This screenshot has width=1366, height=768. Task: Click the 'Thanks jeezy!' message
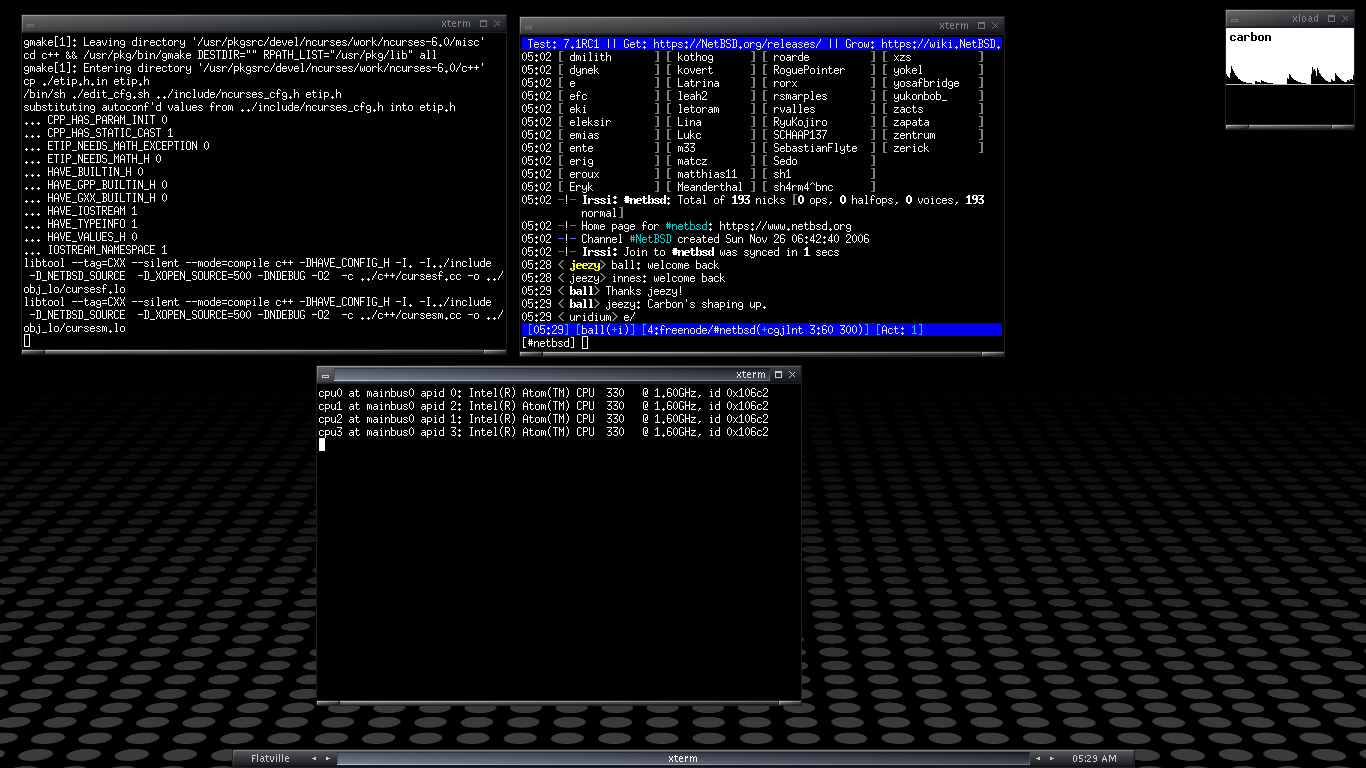(644, 291)
